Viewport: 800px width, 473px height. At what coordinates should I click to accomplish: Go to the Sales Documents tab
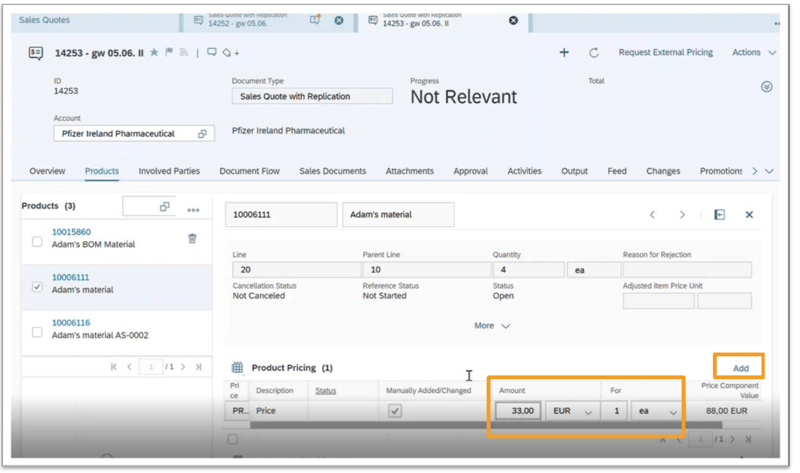click(x=333, y=171)
